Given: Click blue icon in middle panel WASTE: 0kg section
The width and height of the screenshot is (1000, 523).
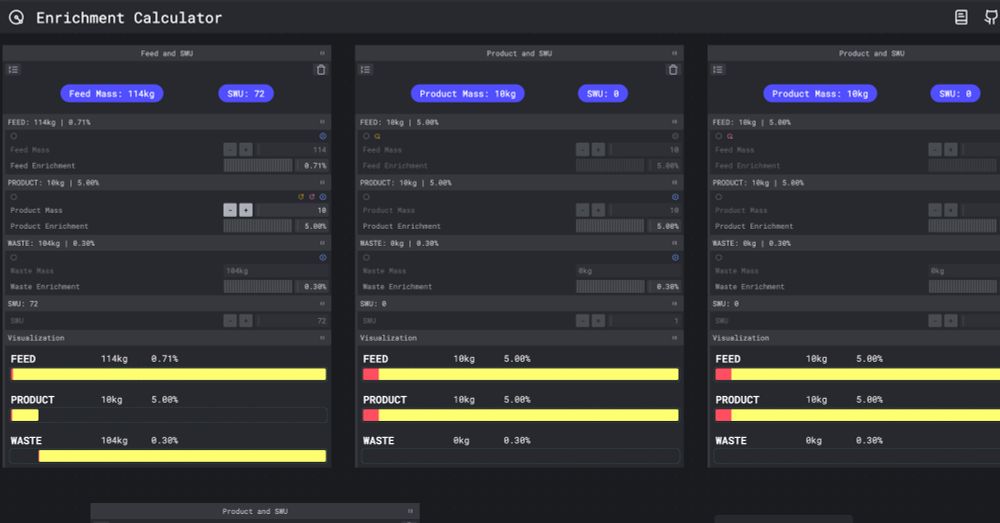Looking at the screenshot, I should (675, 257).
